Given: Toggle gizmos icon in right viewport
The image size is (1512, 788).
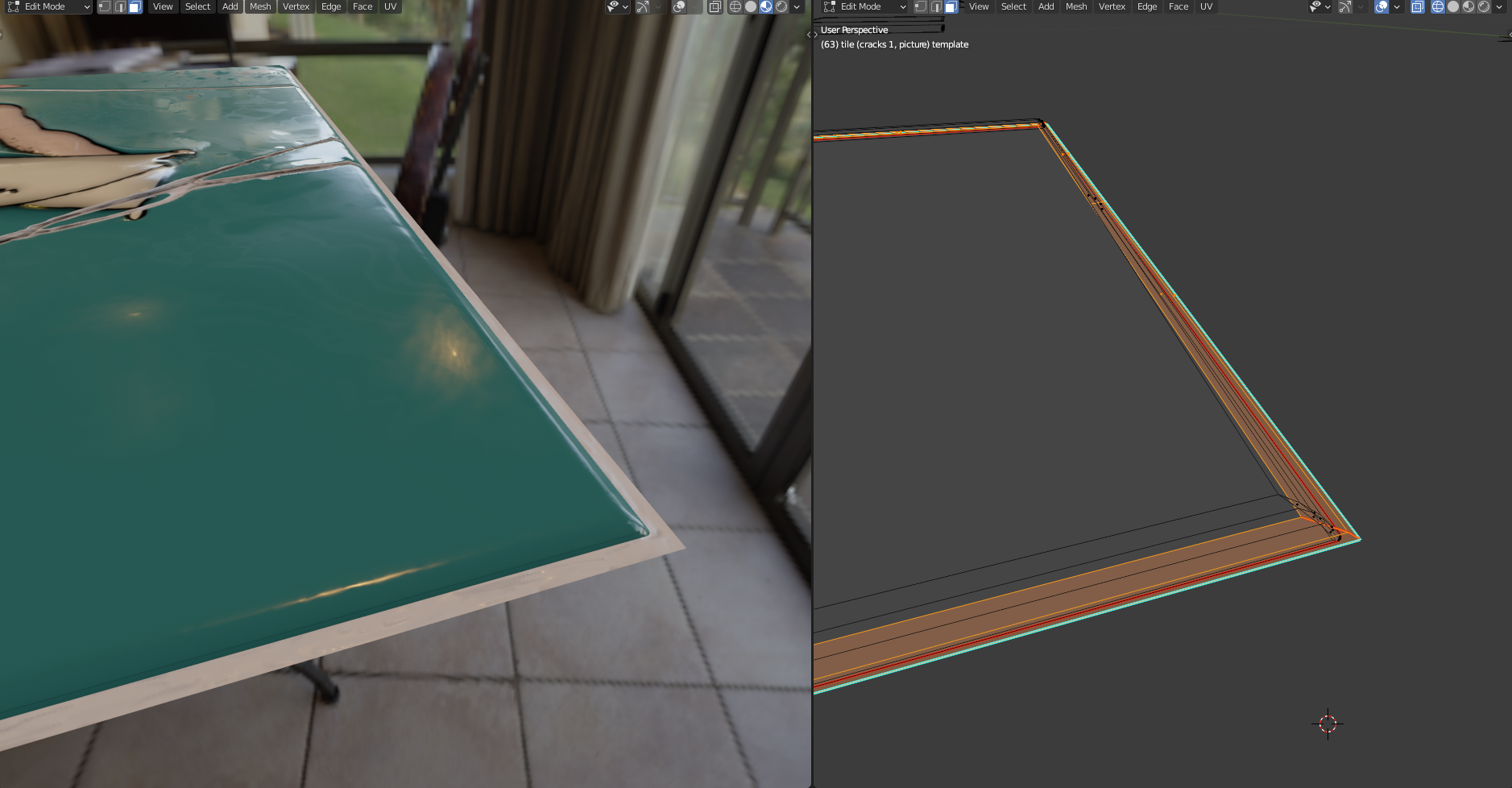Looking at the screenshot, I should point(1344,6).
